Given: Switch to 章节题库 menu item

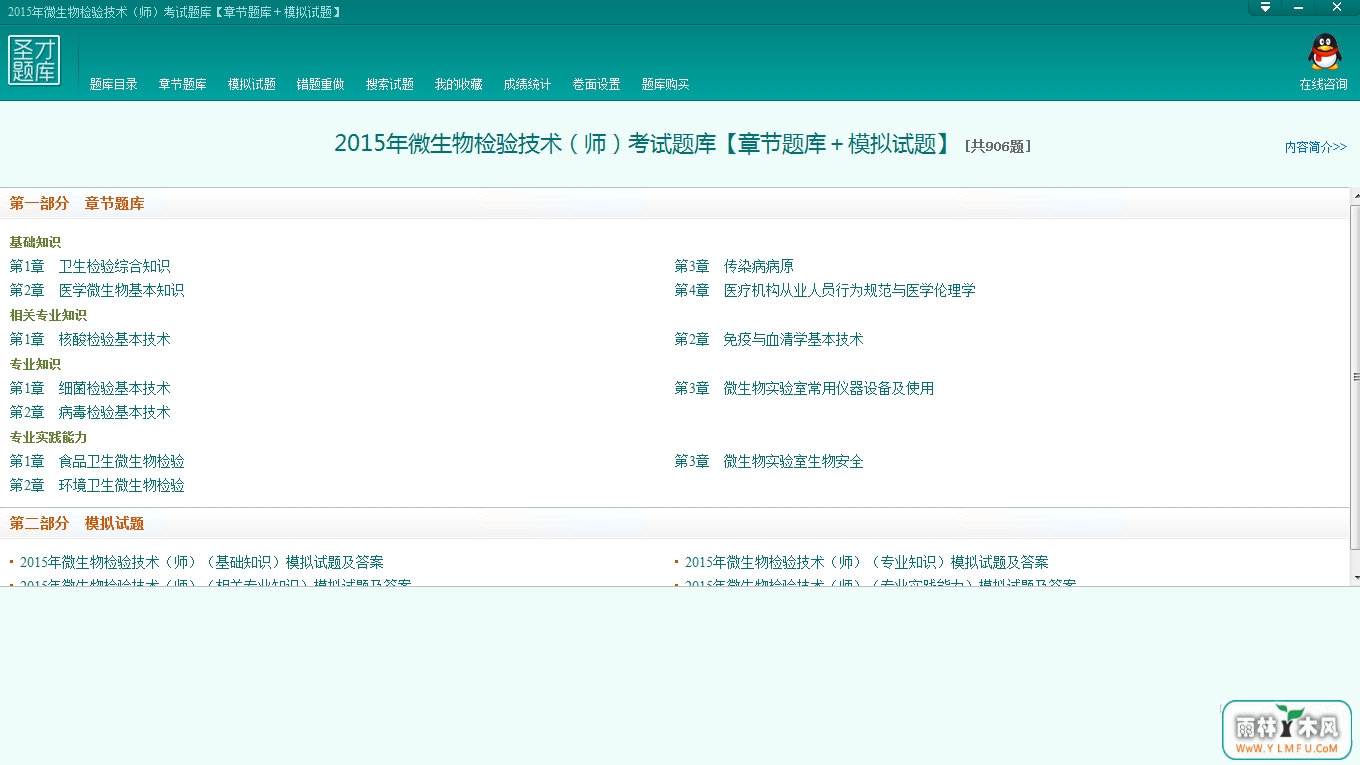Looking at the screenshot, I should pyautogui.click(x=183, y=85).
